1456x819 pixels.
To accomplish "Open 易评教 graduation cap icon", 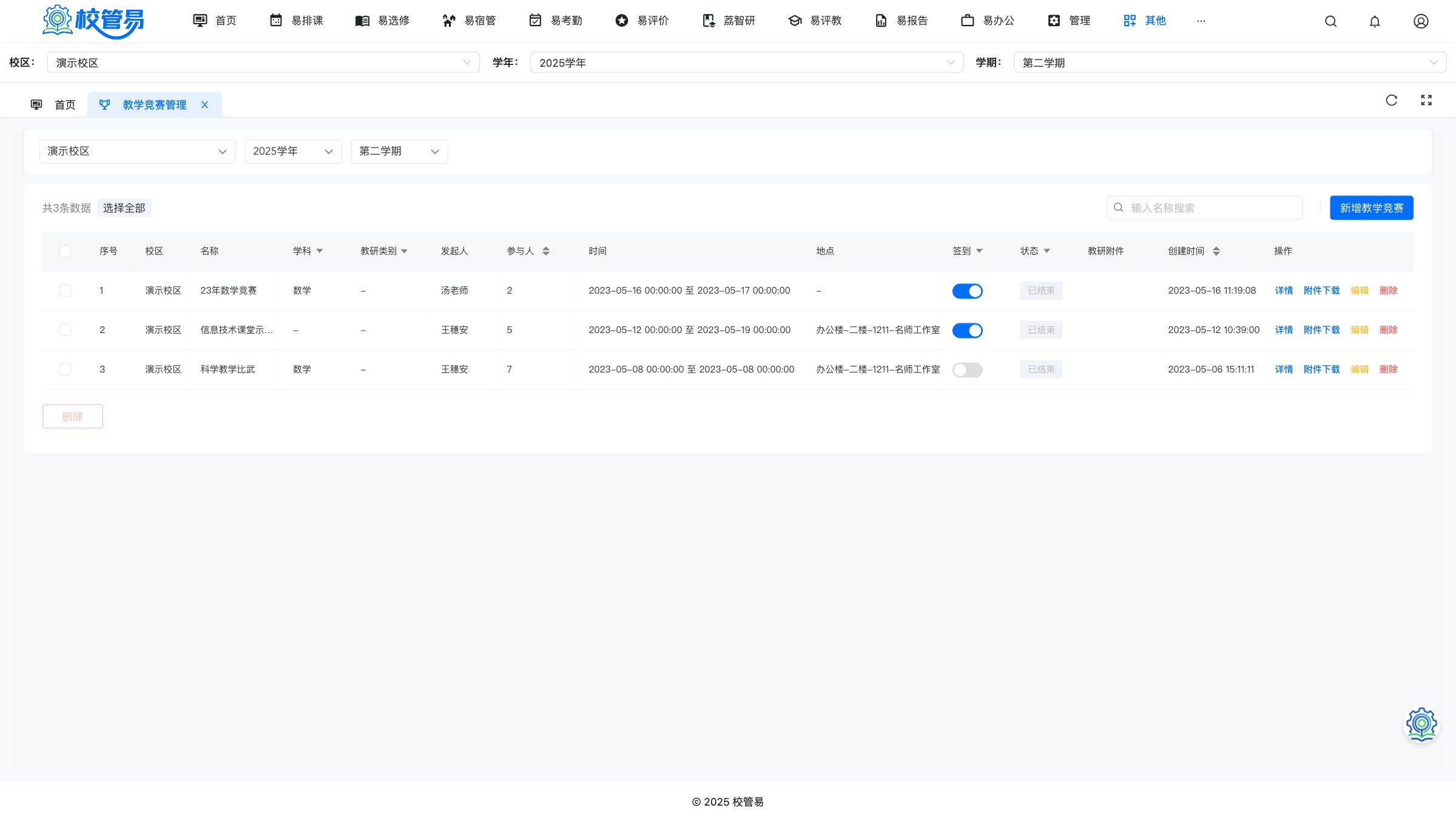I will (x=795, y=21).
